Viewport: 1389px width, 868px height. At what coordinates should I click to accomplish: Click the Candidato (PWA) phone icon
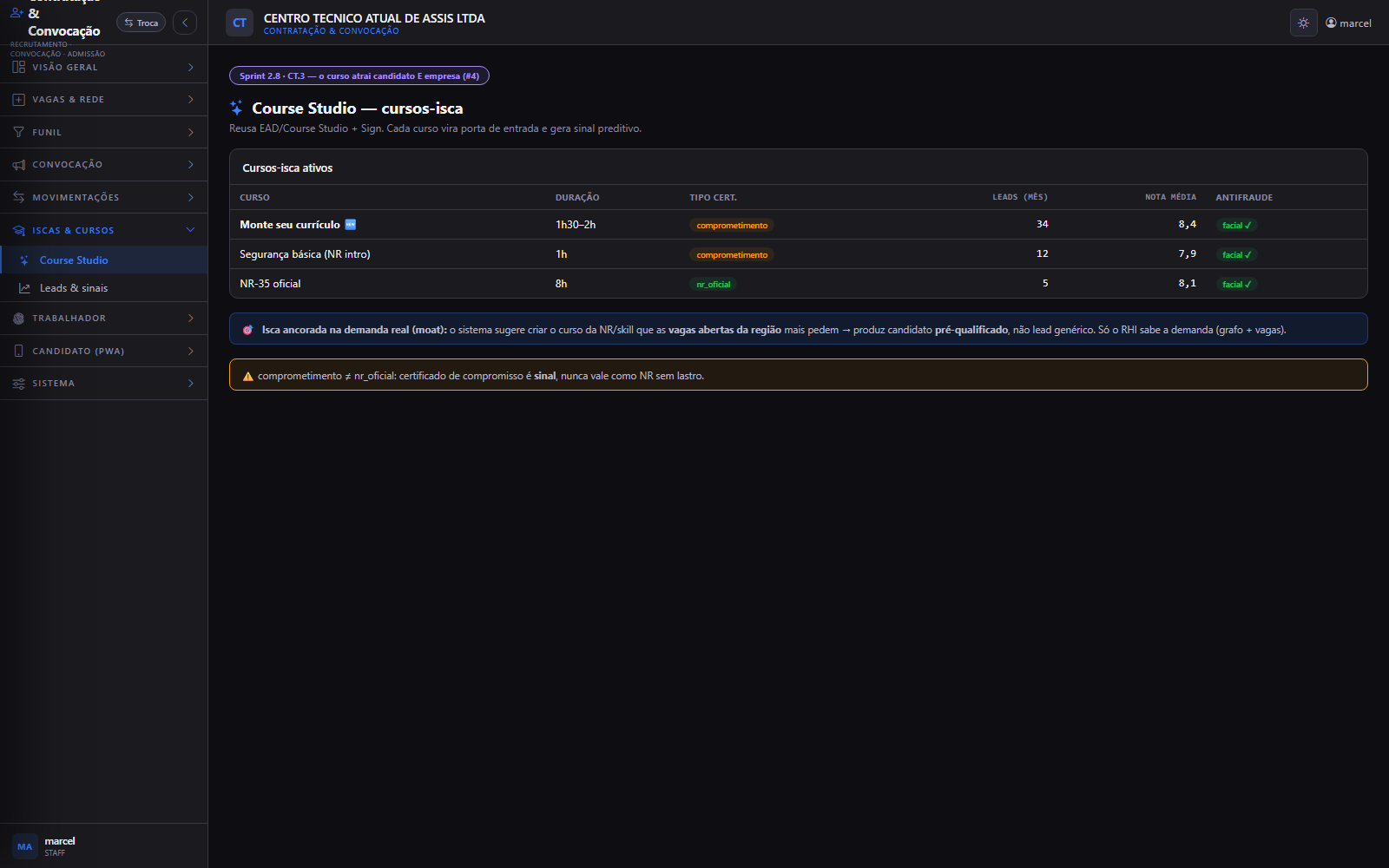click(18, 351)
